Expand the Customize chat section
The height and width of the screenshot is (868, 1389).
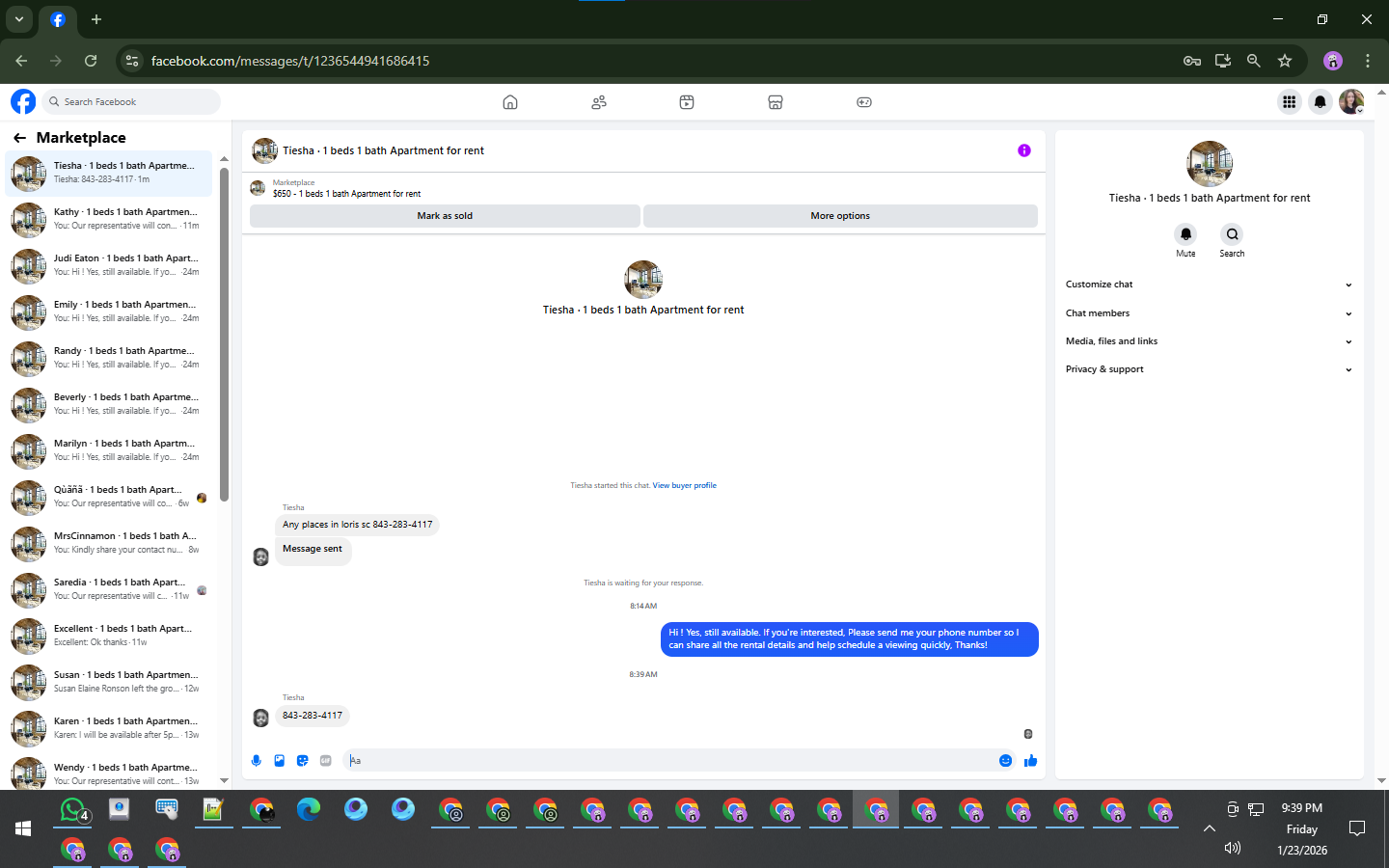point(1209,285)
